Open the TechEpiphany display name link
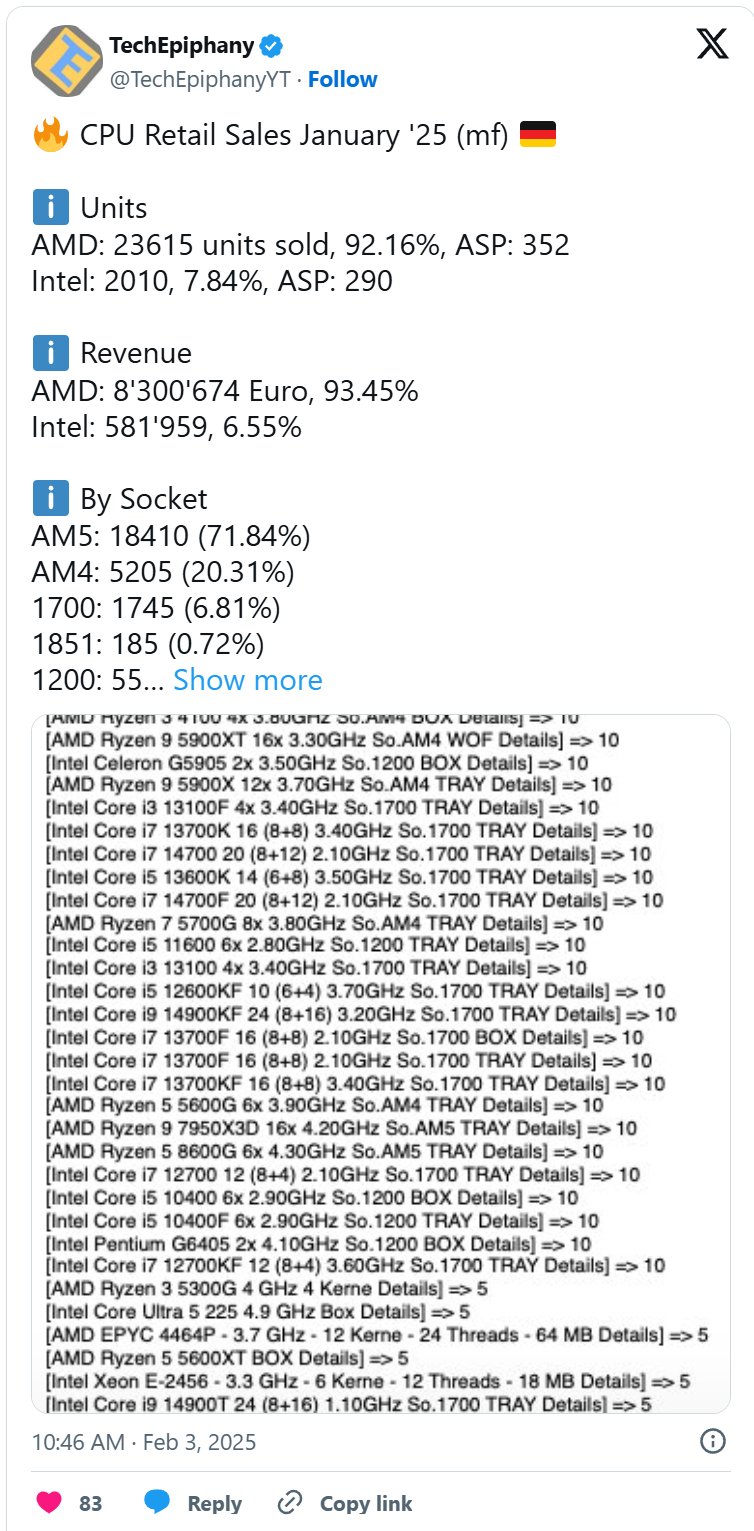Viewport: 754px width, 1531px height. [183, 45]
